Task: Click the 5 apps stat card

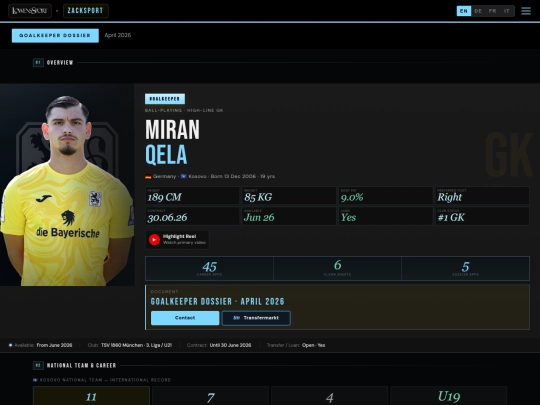Action: [x=465, y=268]
